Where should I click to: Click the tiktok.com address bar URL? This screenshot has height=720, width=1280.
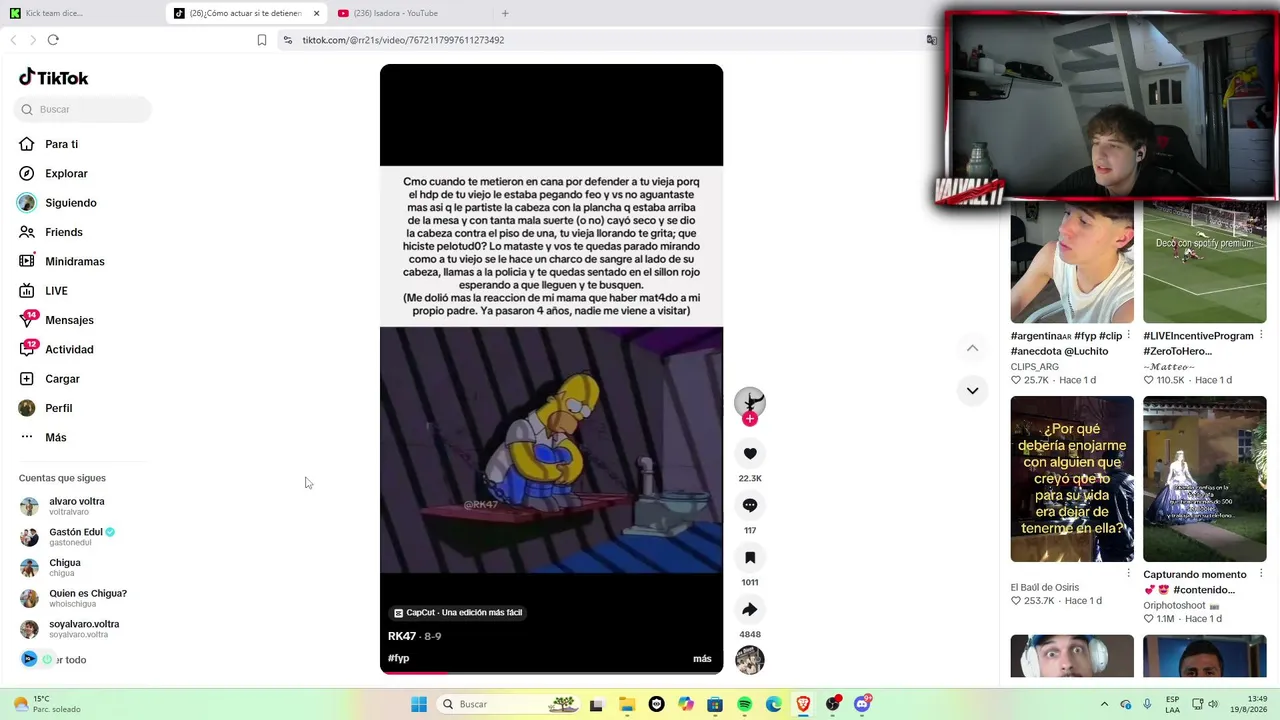403,40
